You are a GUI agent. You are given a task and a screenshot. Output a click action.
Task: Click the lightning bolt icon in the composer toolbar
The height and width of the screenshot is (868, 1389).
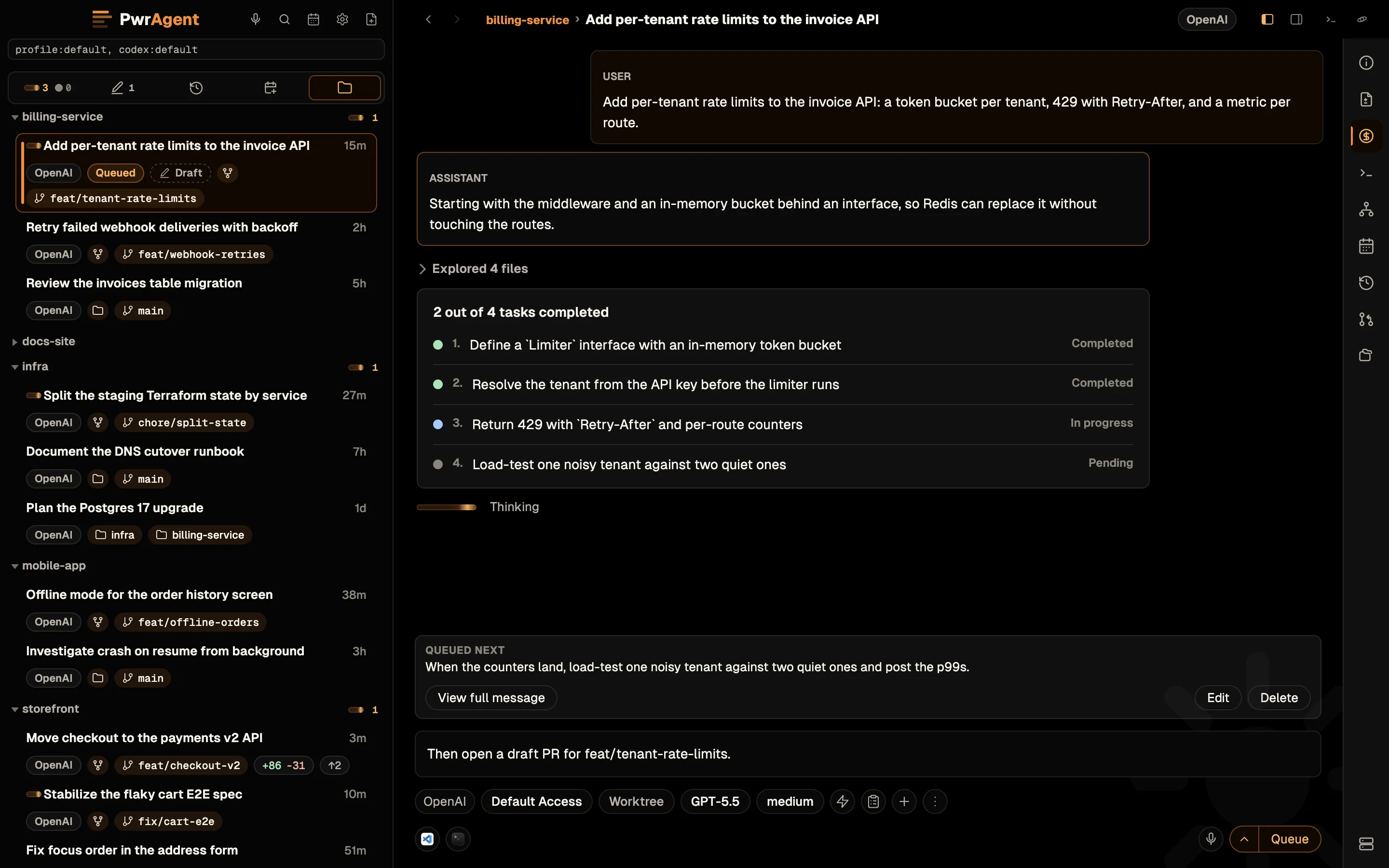tap(843, 801)
